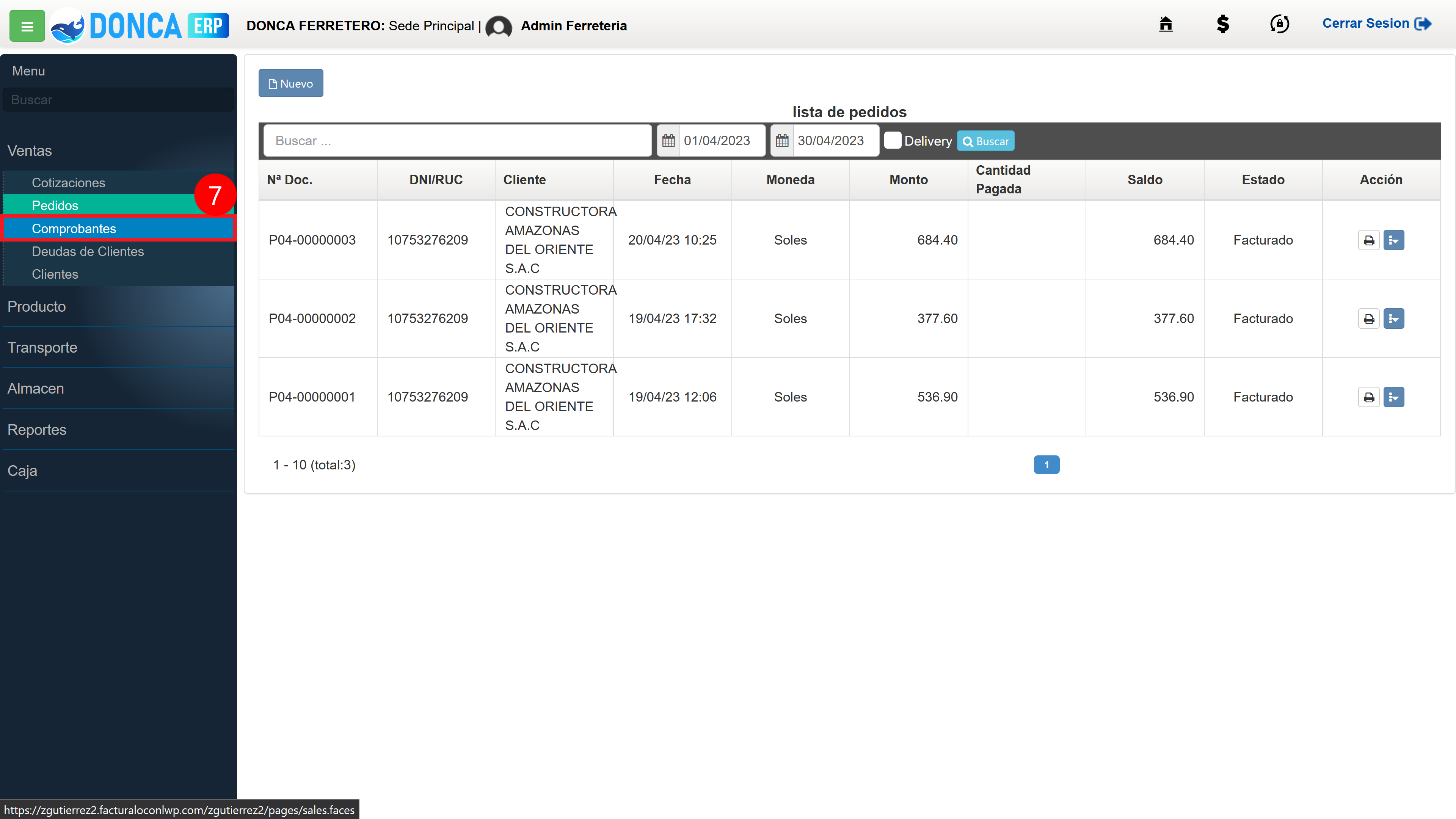Click the Sede Principal header text

(x=431, y=26)
